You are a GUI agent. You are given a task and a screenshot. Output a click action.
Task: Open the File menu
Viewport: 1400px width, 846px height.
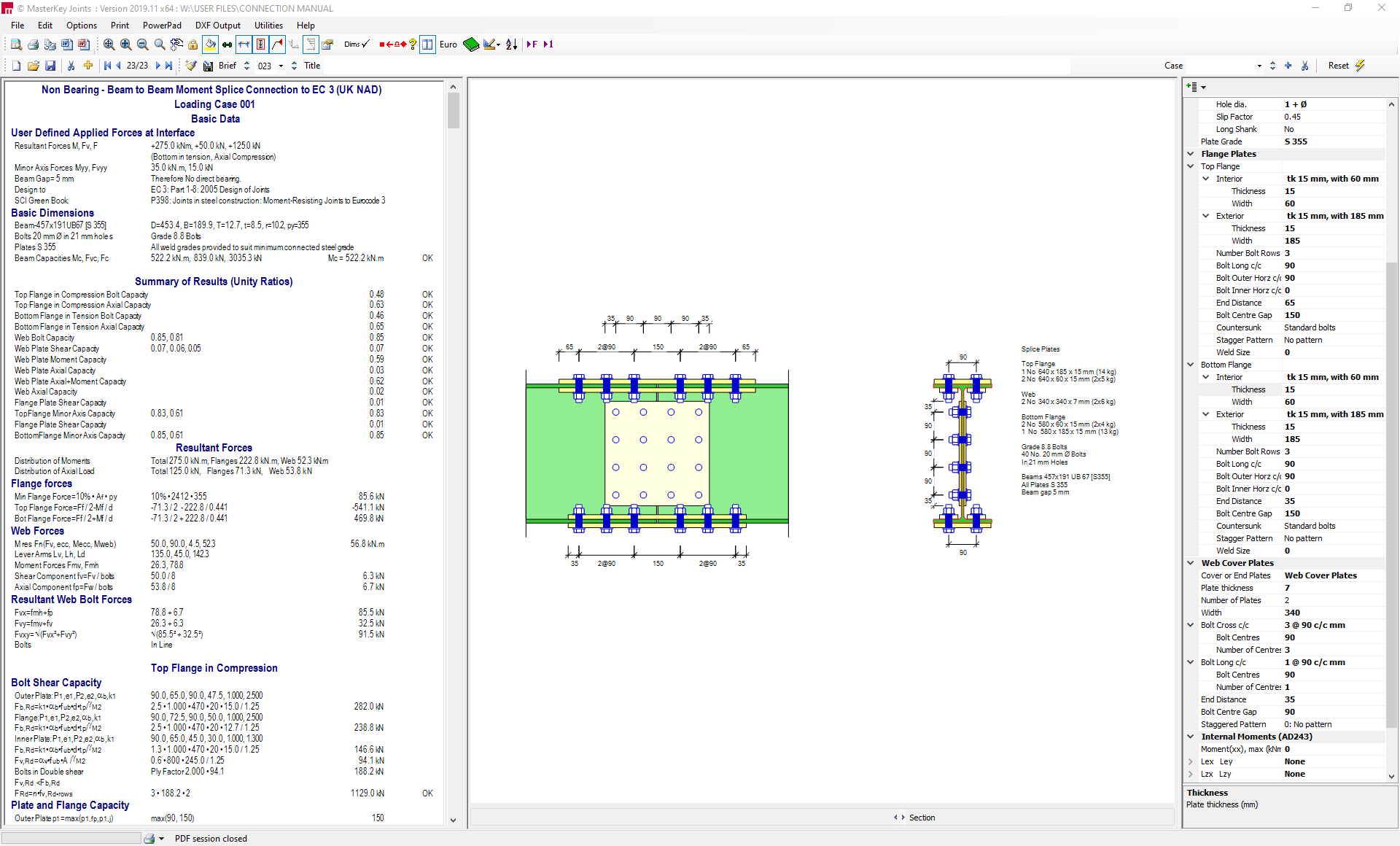pos(17,25)
